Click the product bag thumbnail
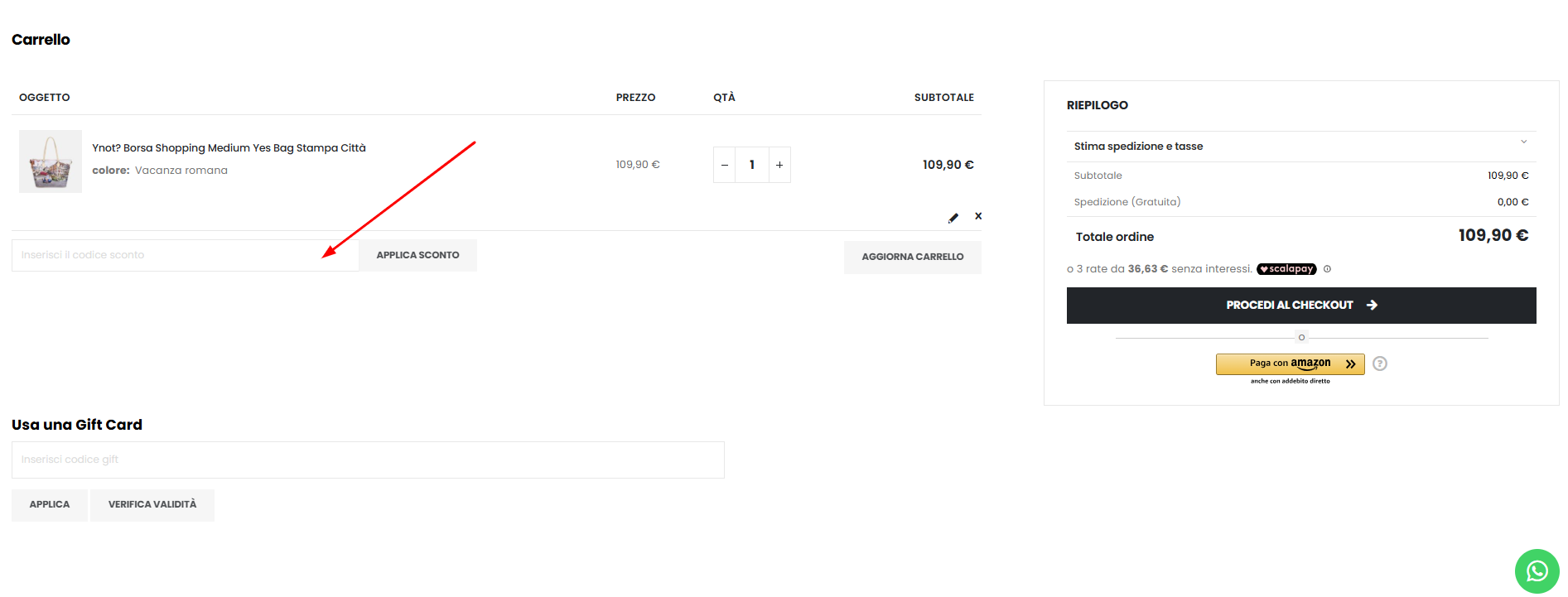The image size is (1568, 597). tap(51, 161)
